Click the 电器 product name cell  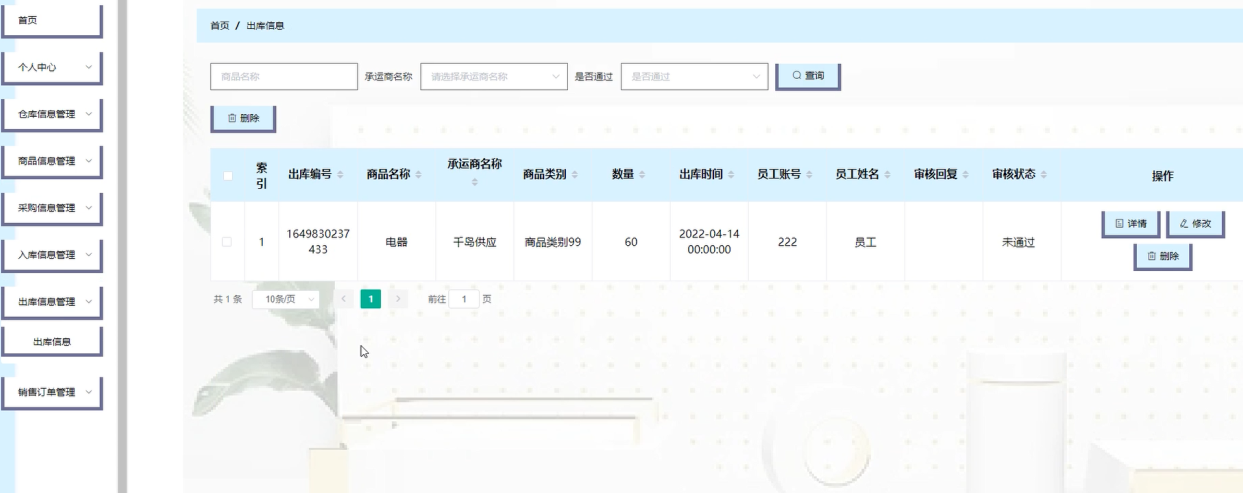point(396,241)
